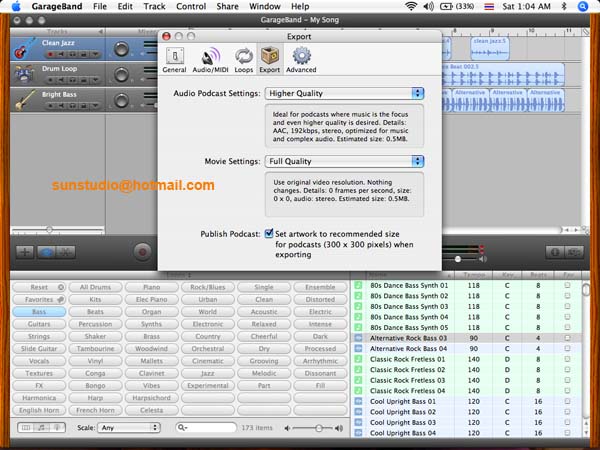Adjust the master volume slider
Image resolution: width=600 pixels, height=450 pixels.
pyautogui.click(x=458, y=259)
